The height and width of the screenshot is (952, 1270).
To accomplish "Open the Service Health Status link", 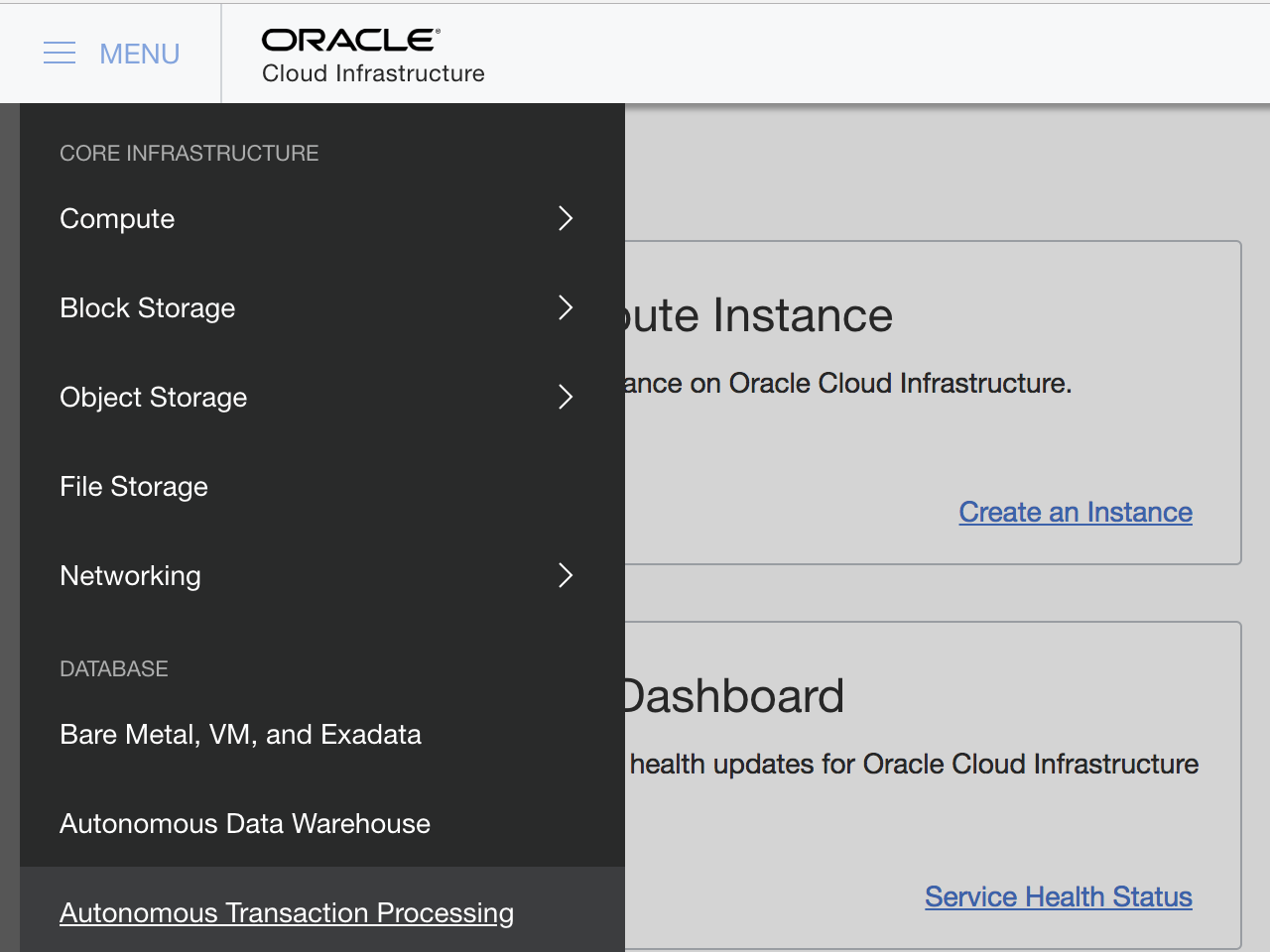I will click(x=1059, y=896).
